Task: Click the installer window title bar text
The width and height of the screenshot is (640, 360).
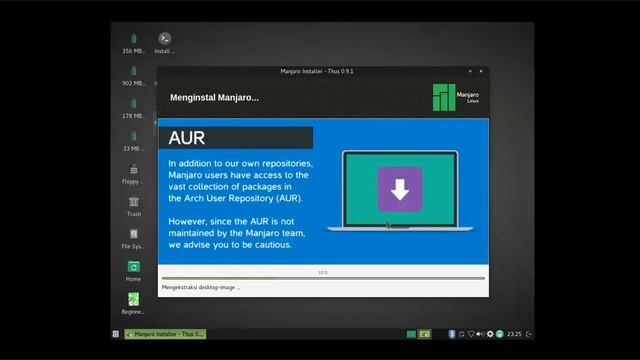Action: pyautogui.click(x=317, y=71)
